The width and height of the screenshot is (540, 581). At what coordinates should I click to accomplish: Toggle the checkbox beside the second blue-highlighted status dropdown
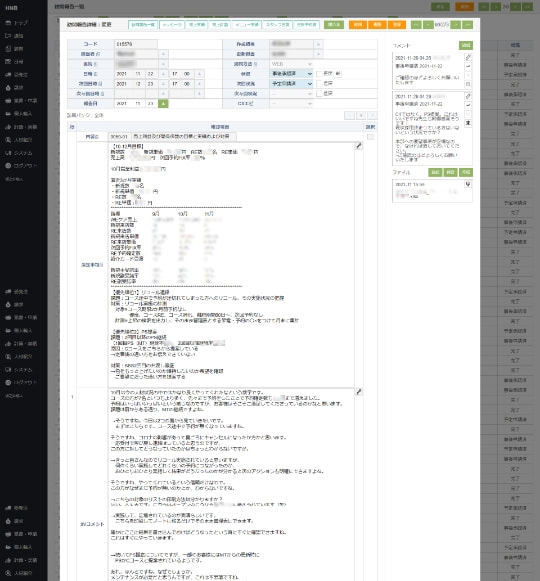click(319, 84)
